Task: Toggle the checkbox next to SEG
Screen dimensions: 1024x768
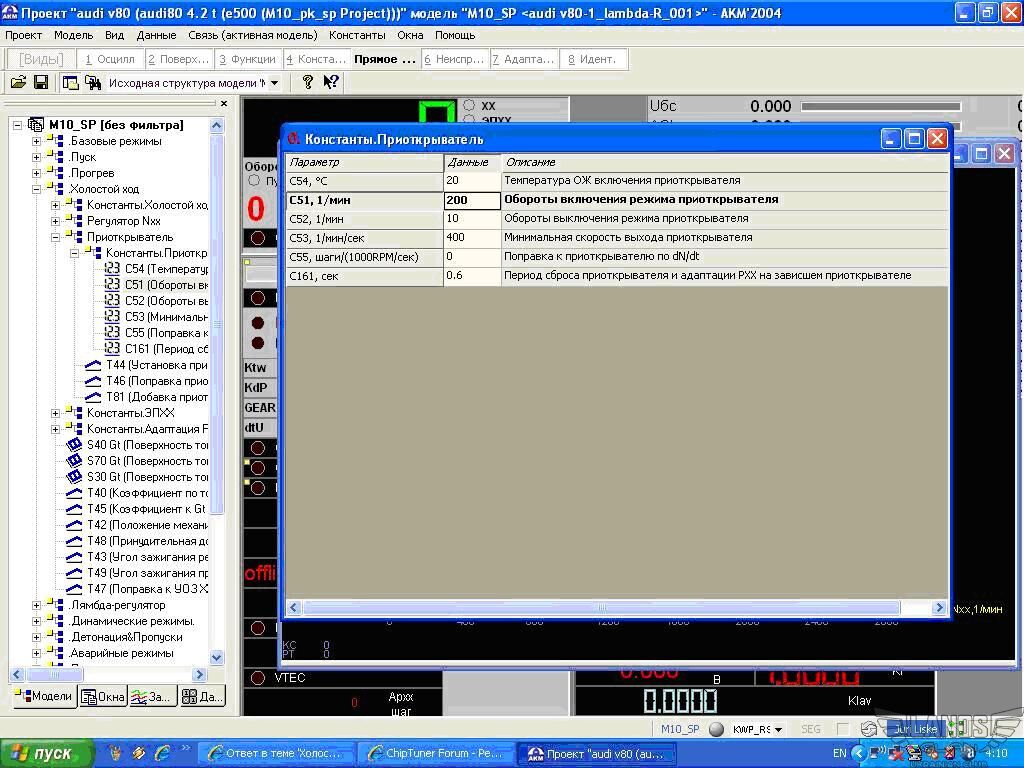Action: pos(842,729)
